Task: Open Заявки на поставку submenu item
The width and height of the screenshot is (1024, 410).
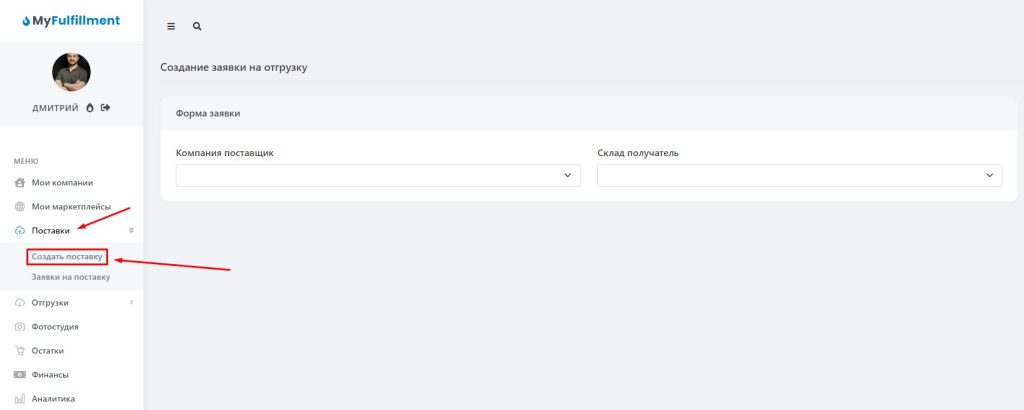Action: (70, 277)
